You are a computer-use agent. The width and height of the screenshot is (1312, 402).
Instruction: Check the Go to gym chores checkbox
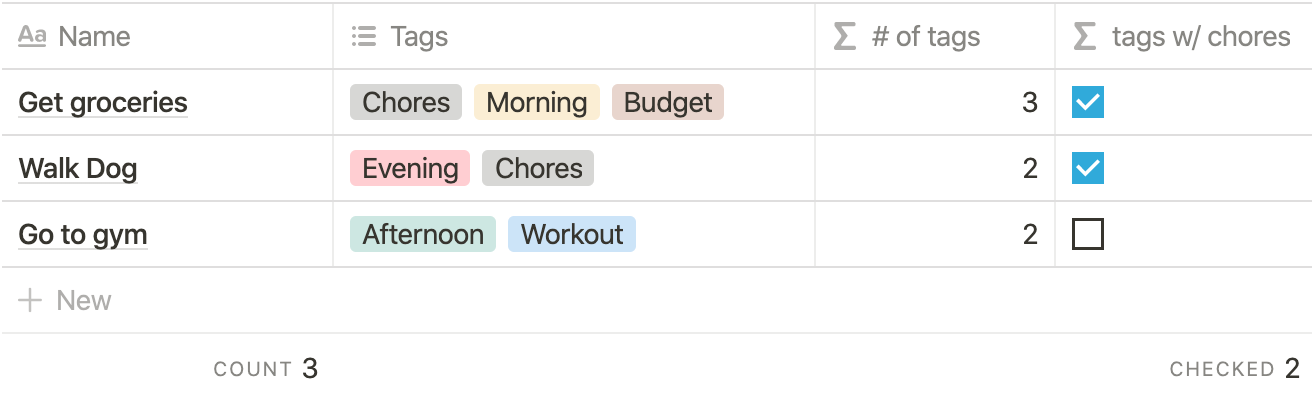(x=1088, y=234)
